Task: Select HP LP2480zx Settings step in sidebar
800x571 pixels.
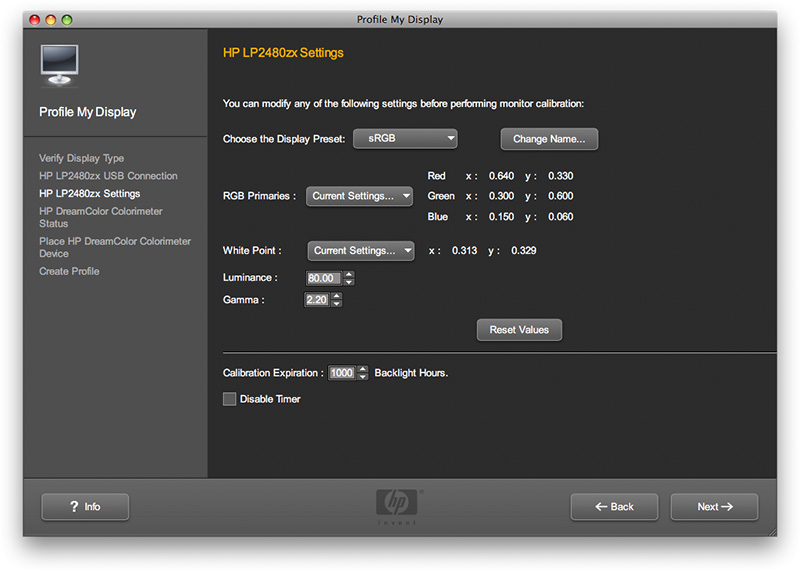Action: [x=90, y=193]
